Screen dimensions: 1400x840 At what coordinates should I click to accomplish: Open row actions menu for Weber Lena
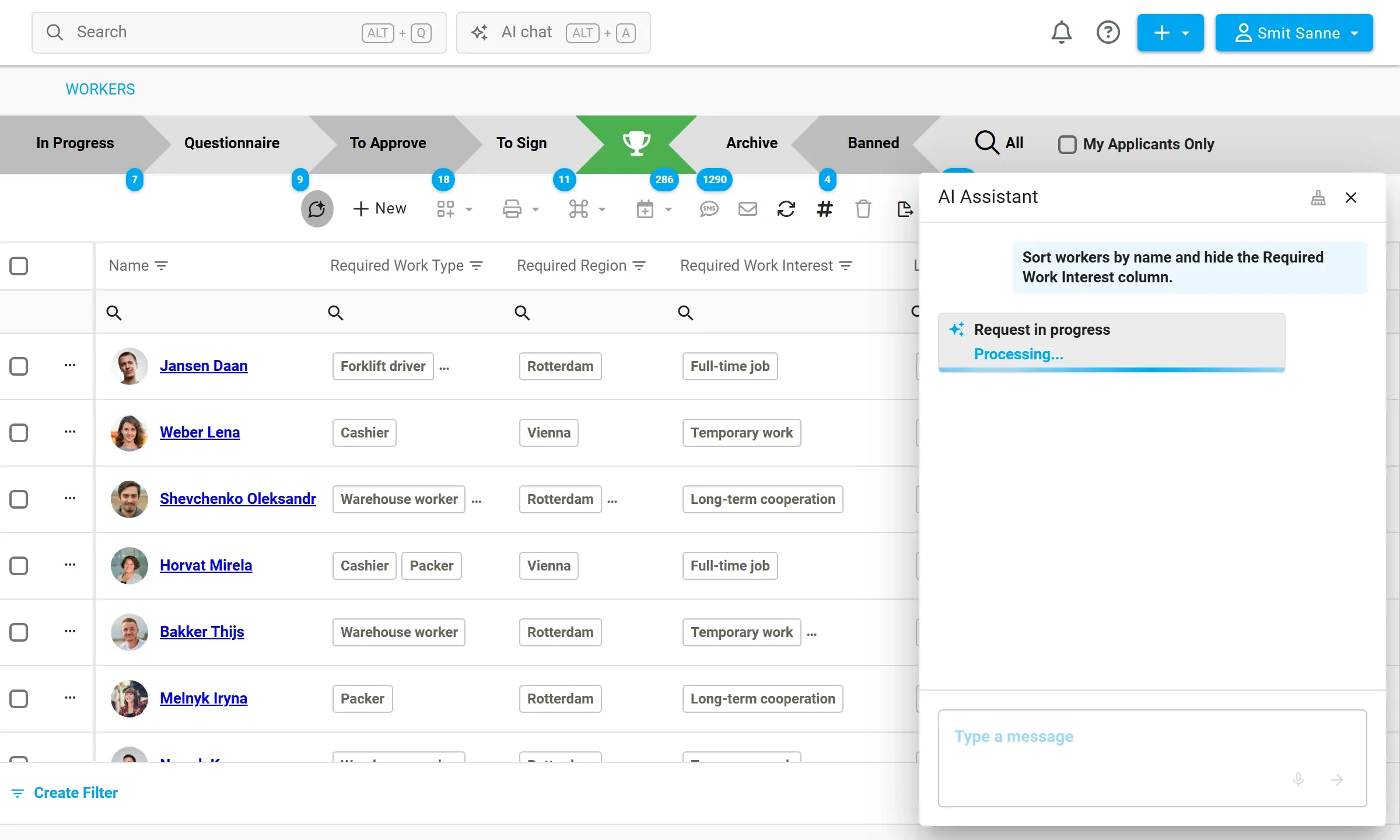coord(70,432)
